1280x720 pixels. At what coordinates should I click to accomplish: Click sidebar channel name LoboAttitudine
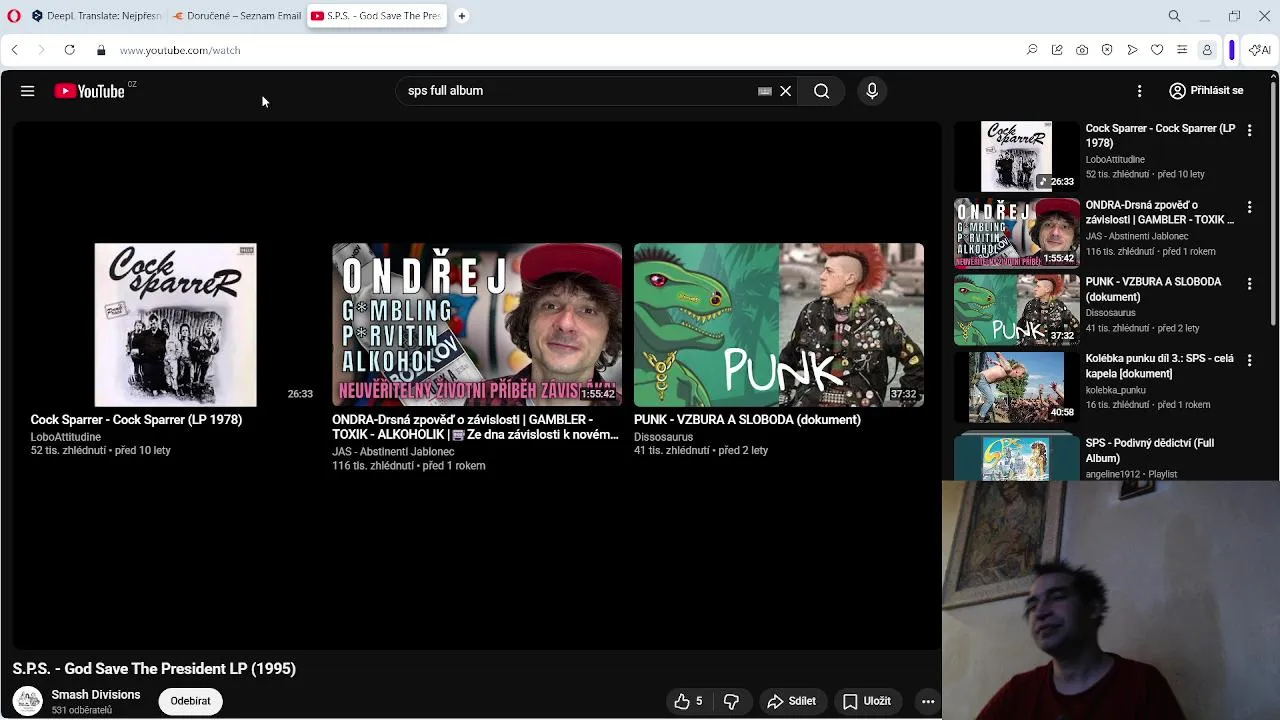pyautogui.click(x=1115, y=159)
